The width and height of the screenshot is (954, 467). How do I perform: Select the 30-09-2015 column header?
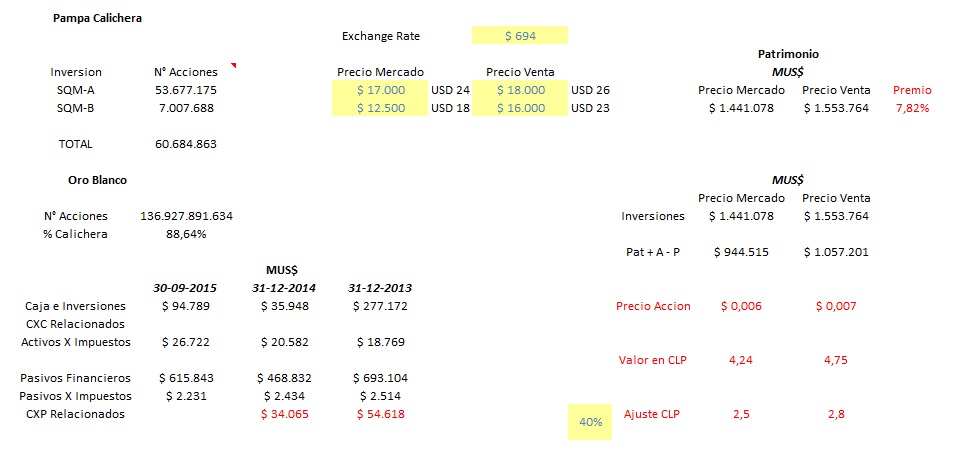click(185, 288)
